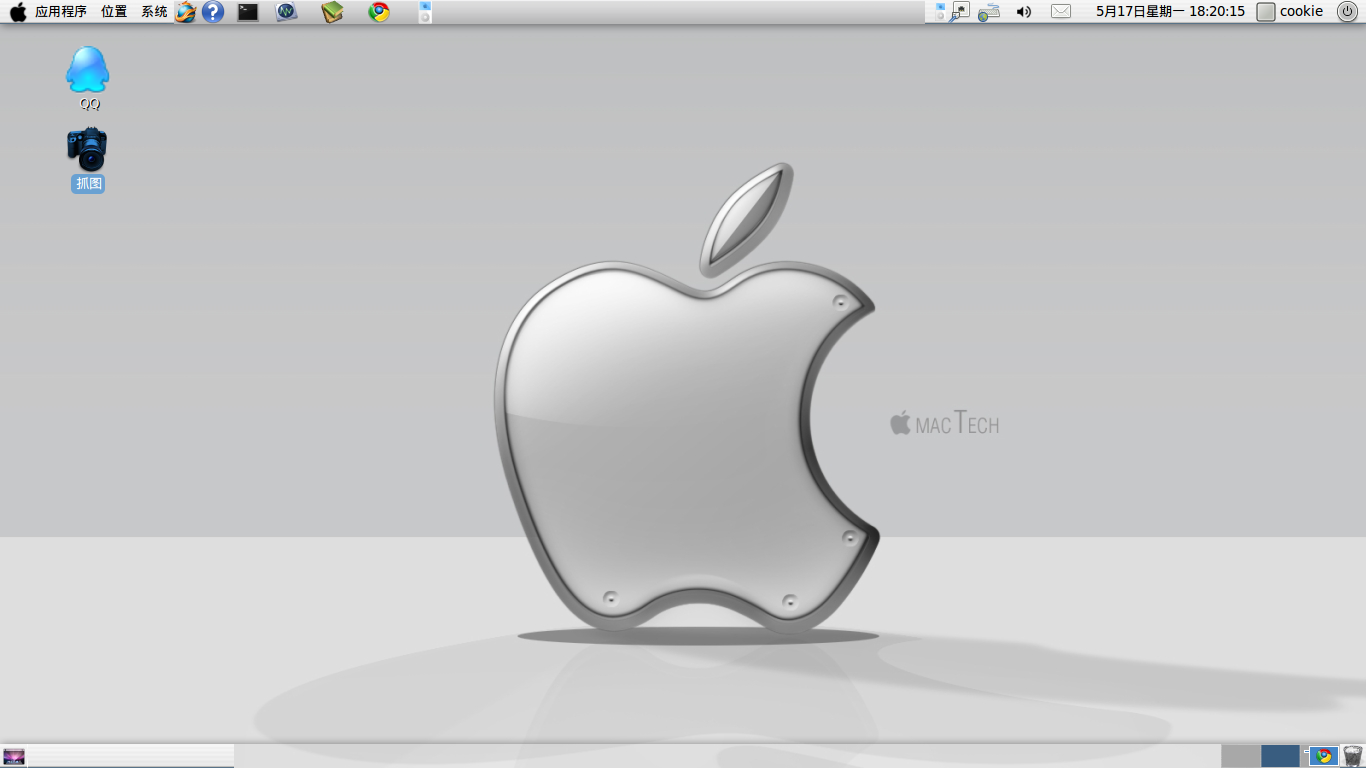Select the QQ desktop icon
Screen dimensions: 1366x768
[88, 78]
